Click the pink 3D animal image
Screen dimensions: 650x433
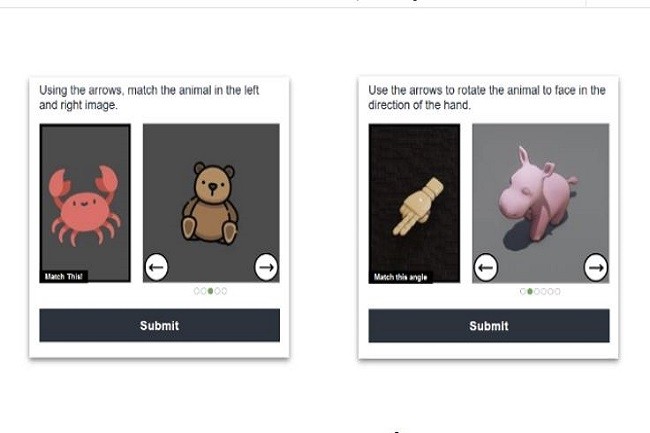(x=540, y=196)
